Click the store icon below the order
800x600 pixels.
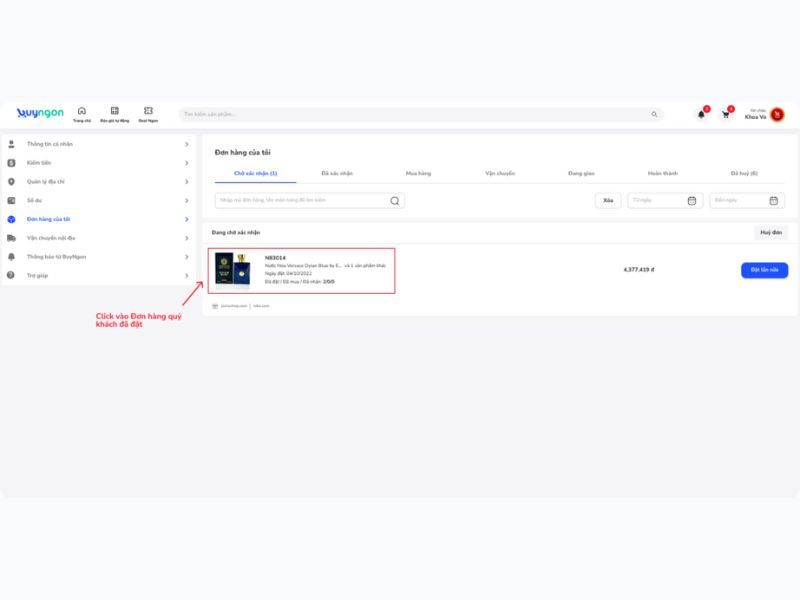215,306
